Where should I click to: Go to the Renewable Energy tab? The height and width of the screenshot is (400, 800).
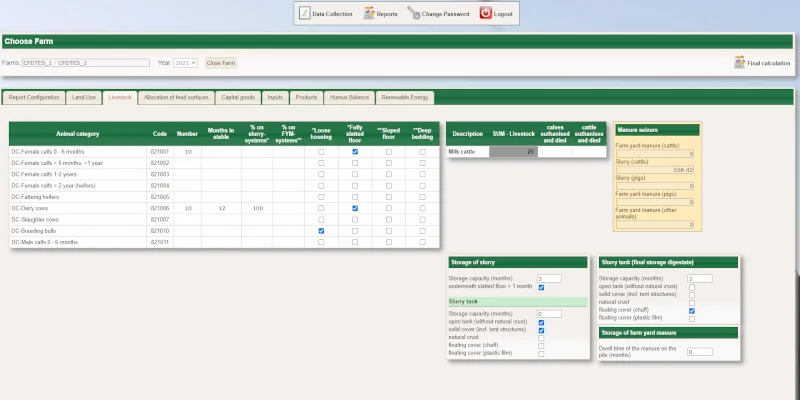click(405, 97)
